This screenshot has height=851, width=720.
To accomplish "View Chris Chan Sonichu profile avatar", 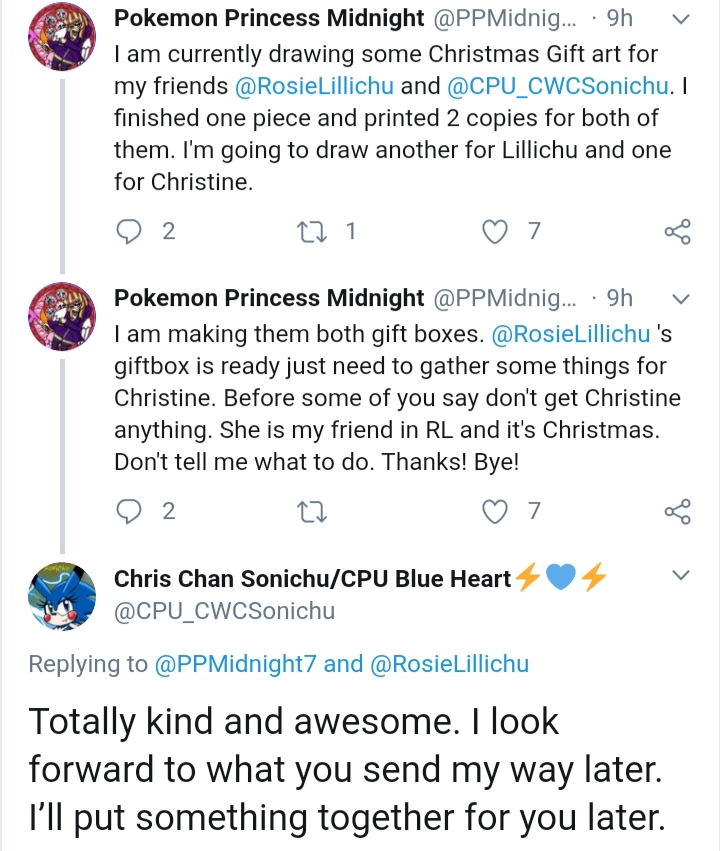I will [x=62, y=596].
